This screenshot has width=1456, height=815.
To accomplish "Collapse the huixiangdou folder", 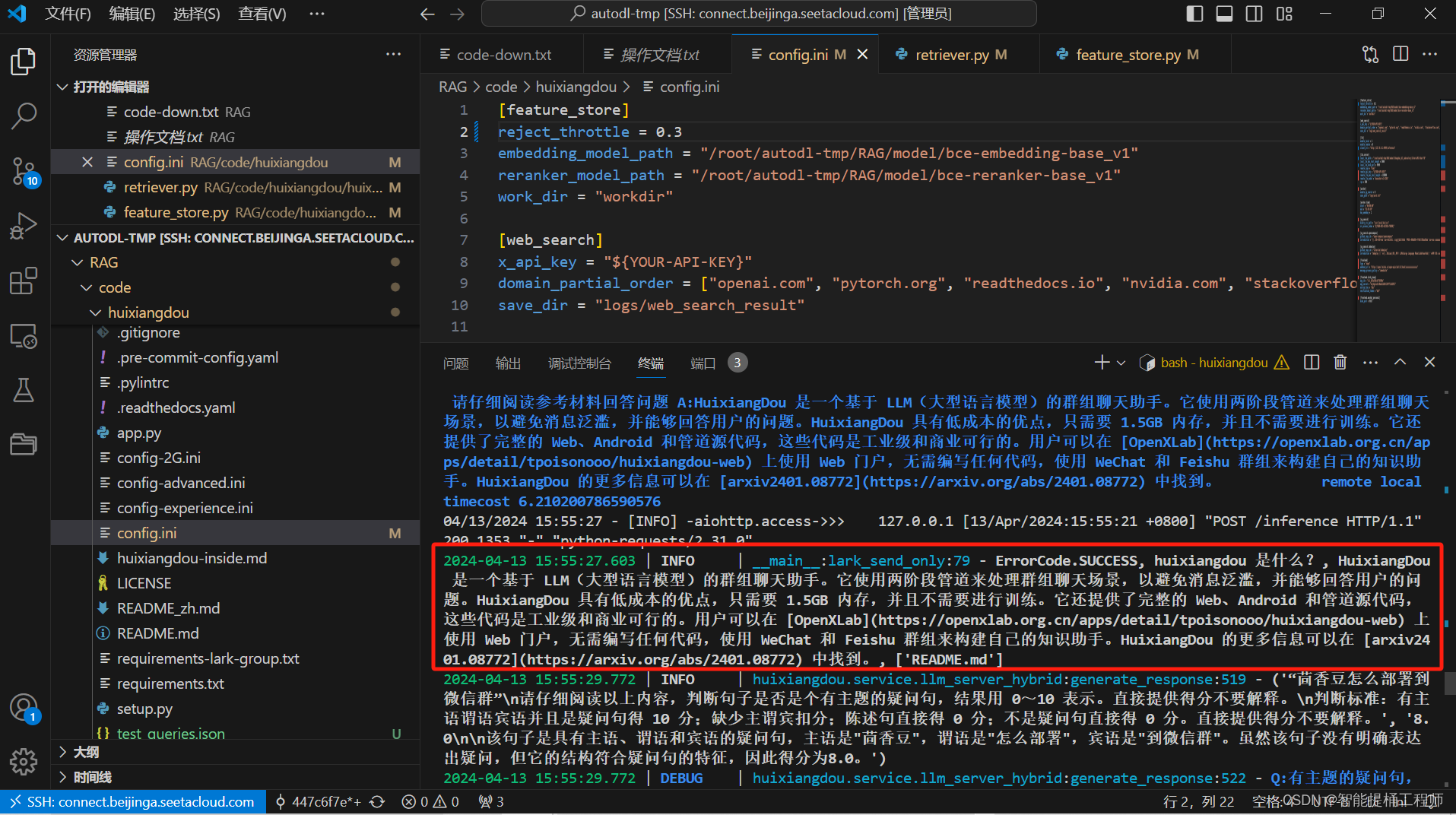I will pyautogui.click(x=236, y=312).
